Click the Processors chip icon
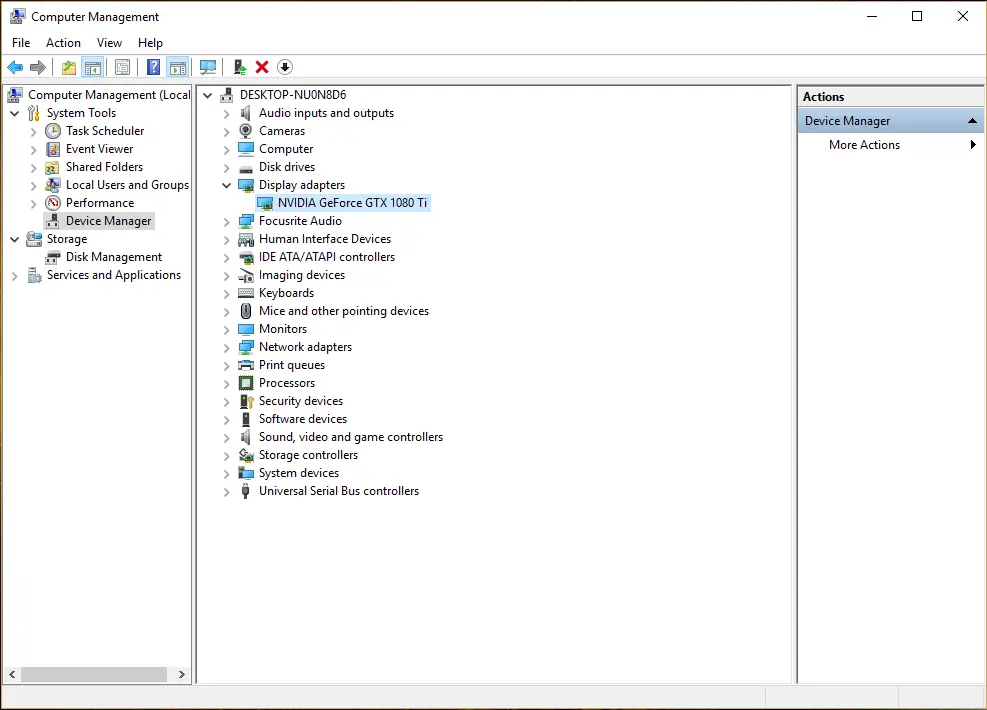The width and height of the screenshot is (987, 710). (x=245, y=383)
